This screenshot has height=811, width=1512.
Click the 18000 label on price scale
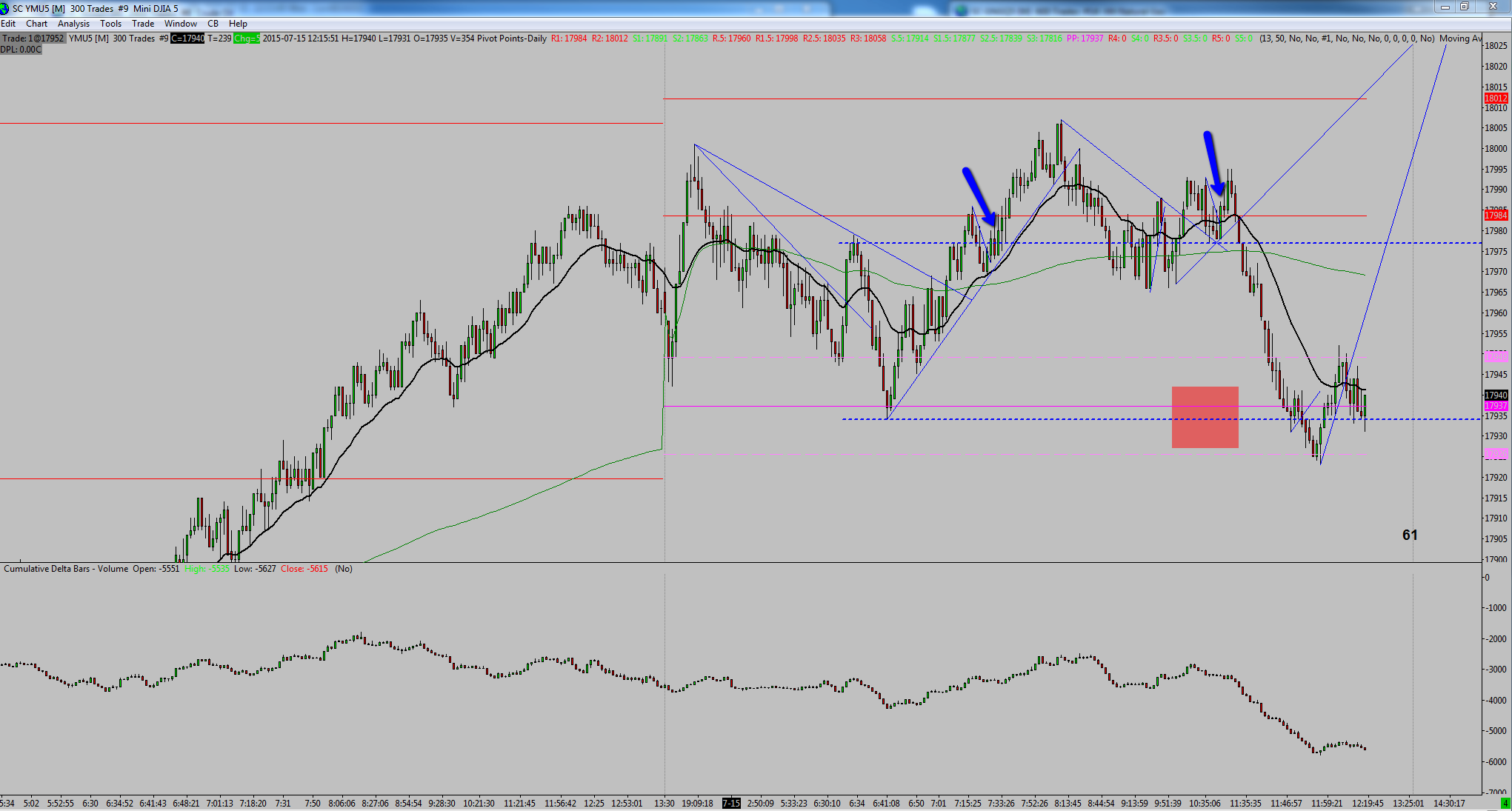point(1496,149)
